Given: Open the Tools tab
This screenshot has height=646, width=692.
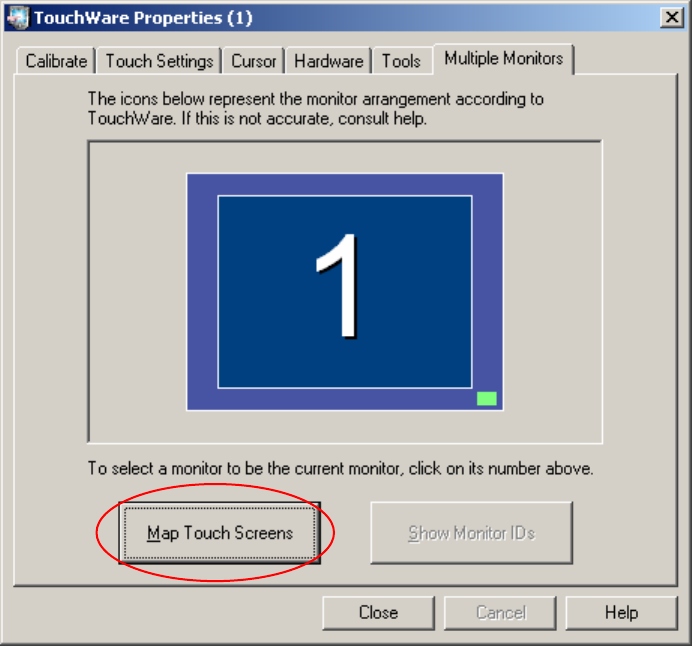Looking at the screenshot, I should click(401, 61).
